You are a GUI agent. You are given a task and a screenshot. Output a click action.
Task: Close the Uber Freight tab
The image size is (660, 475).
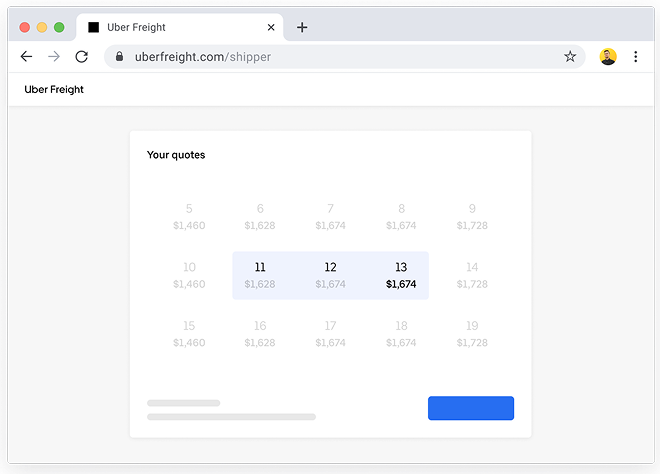271,27
